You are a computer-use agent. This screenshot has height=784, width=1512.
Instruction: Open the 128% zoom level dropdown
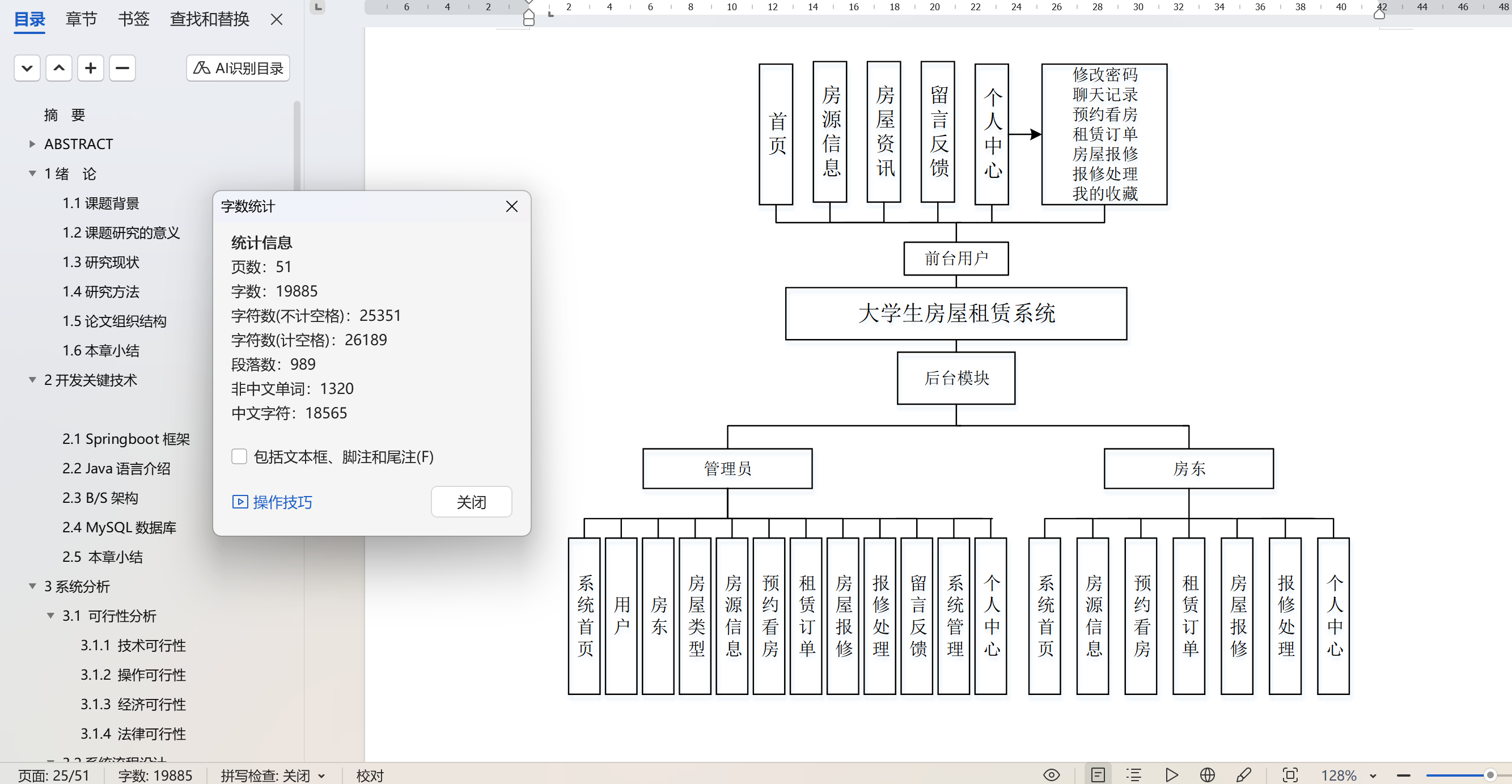[1373, 776]
